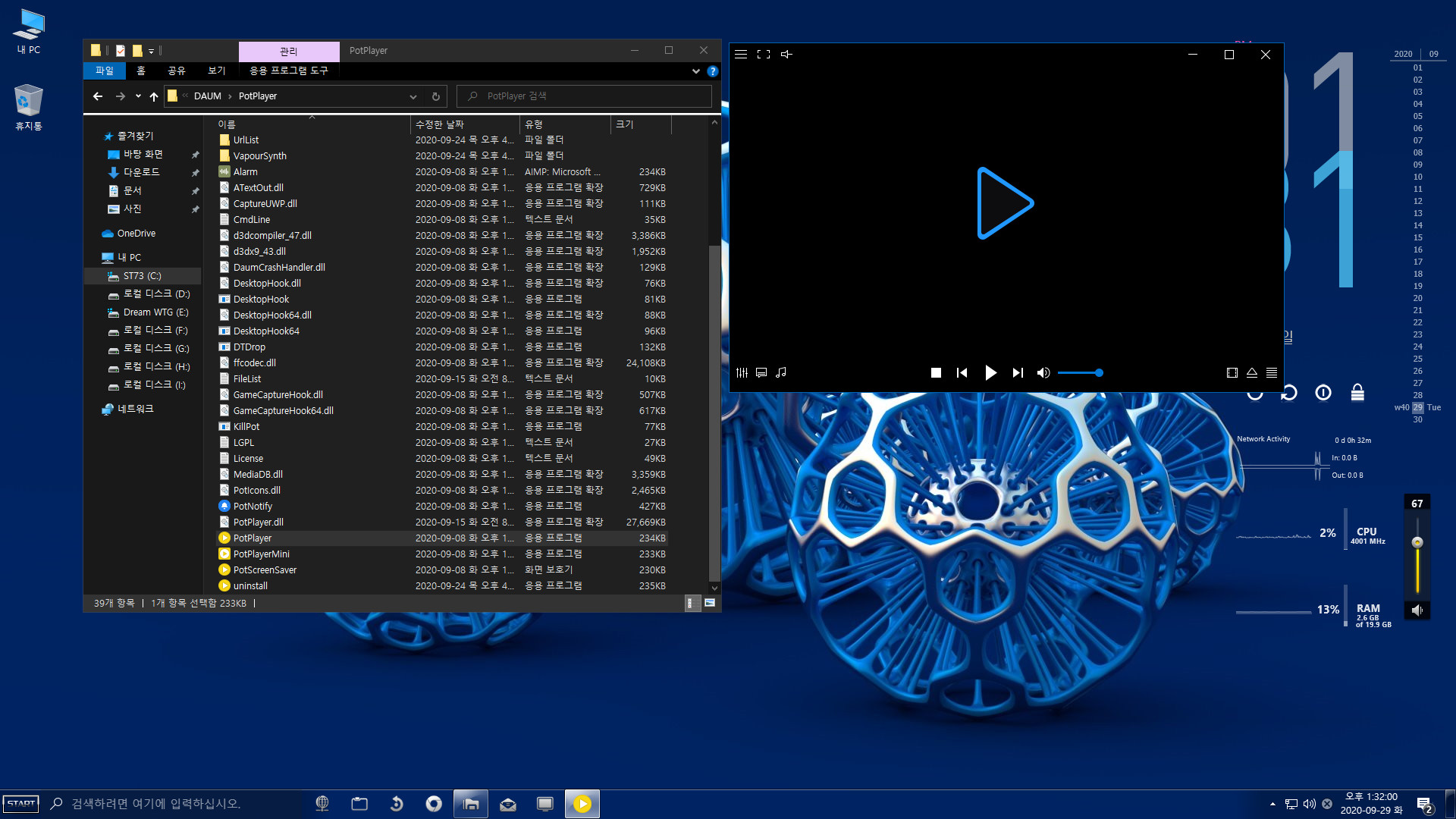1456x819 pixels.
Task: Switch to large icons view in status bar
Action: 710,604
